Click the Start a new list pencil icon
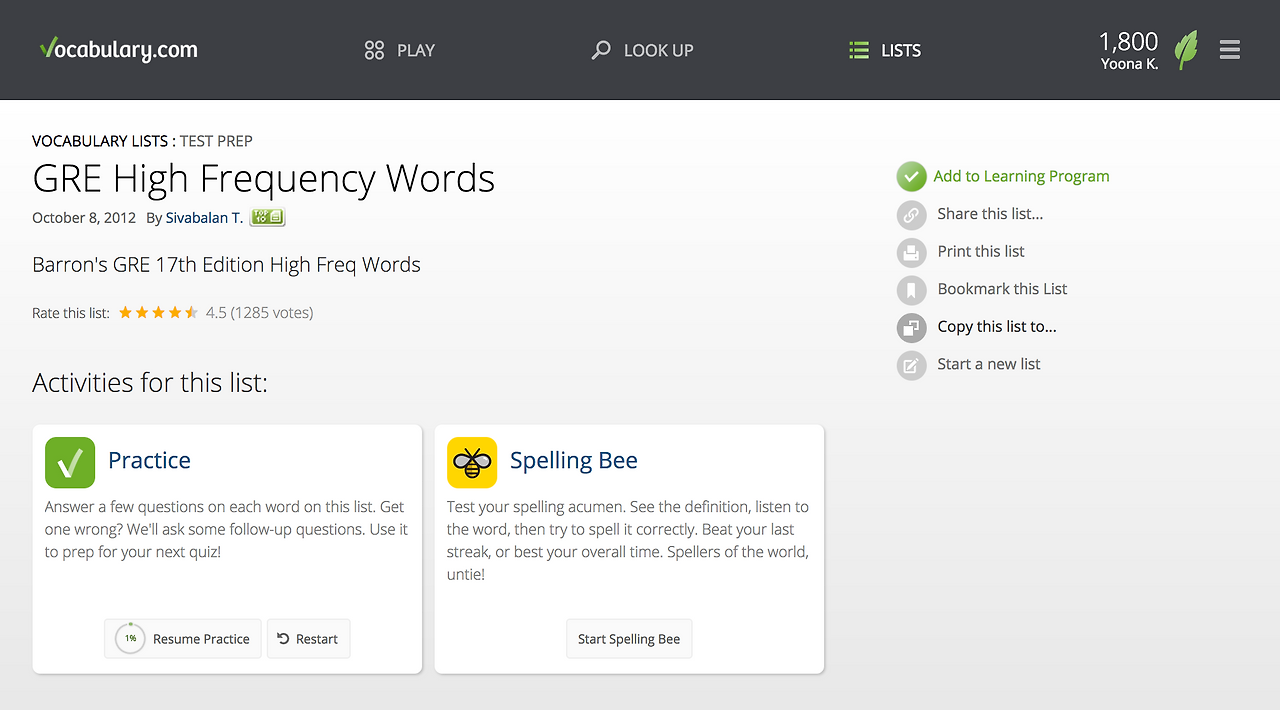 point(911,365)
